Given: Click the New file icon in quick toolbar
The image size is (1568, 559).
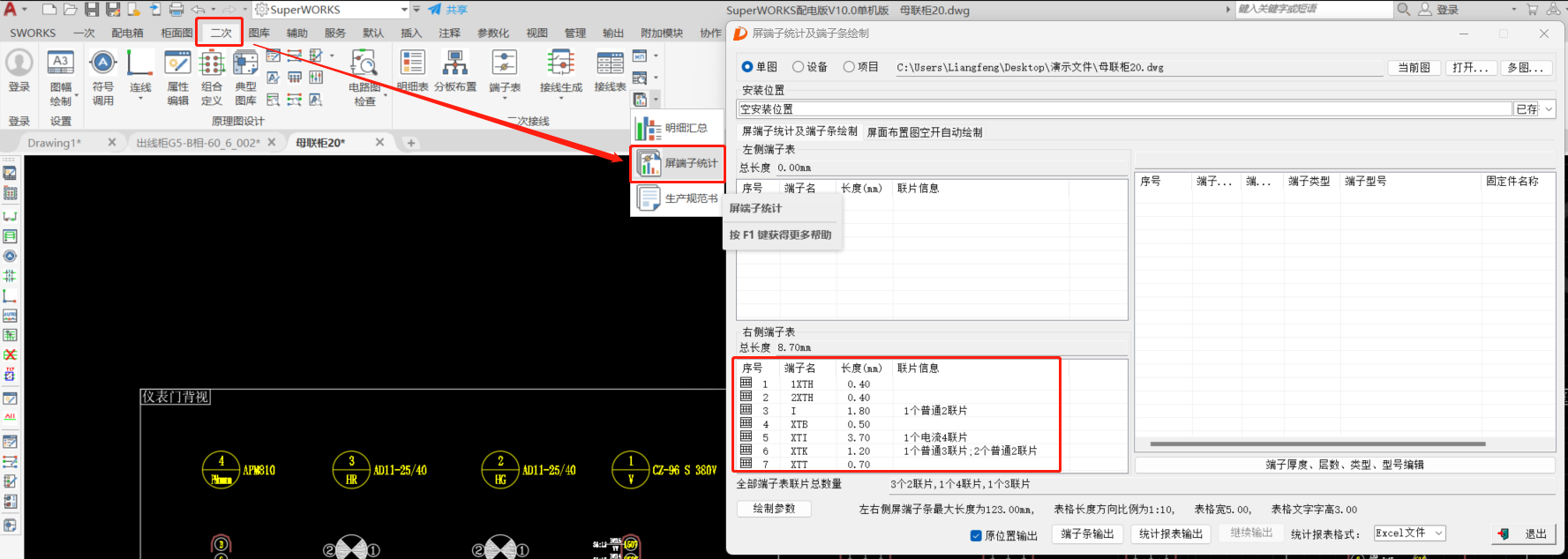Looking at the screenshot, I should pyautogui.click(x=49, y=10).
